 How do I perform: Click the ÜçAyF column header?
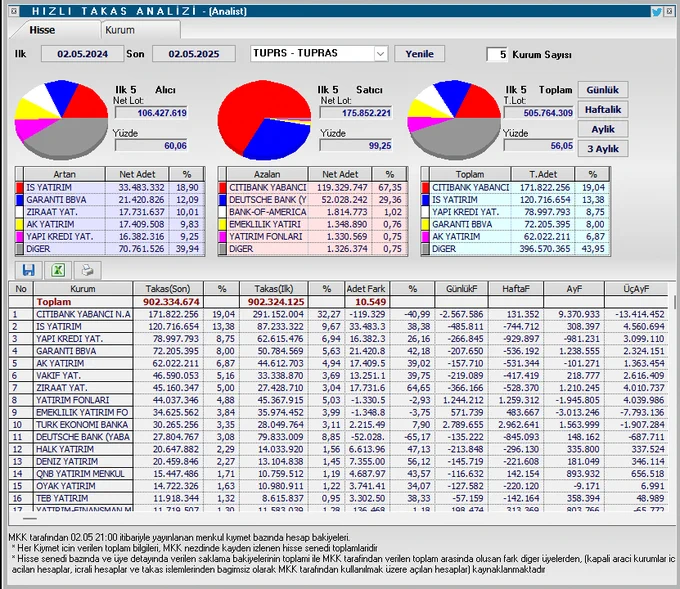pyautogui.click(x=636, y=288)
